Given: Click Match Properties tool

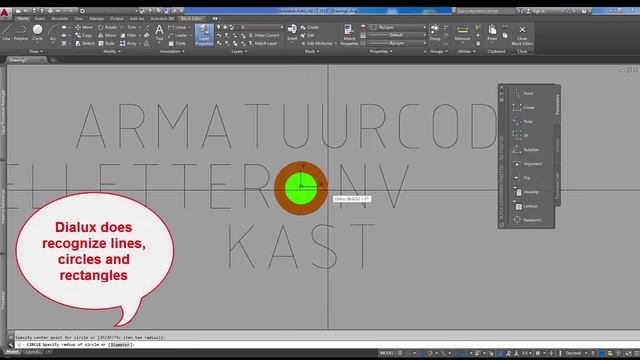Looking at the screenshot, I should point(349,35).
